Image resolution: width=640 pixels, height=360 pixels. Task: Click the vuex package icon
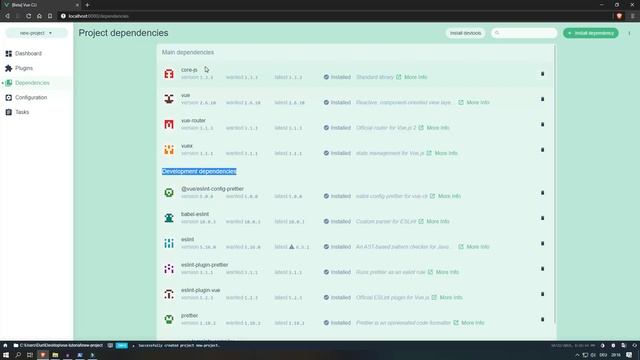169,150
